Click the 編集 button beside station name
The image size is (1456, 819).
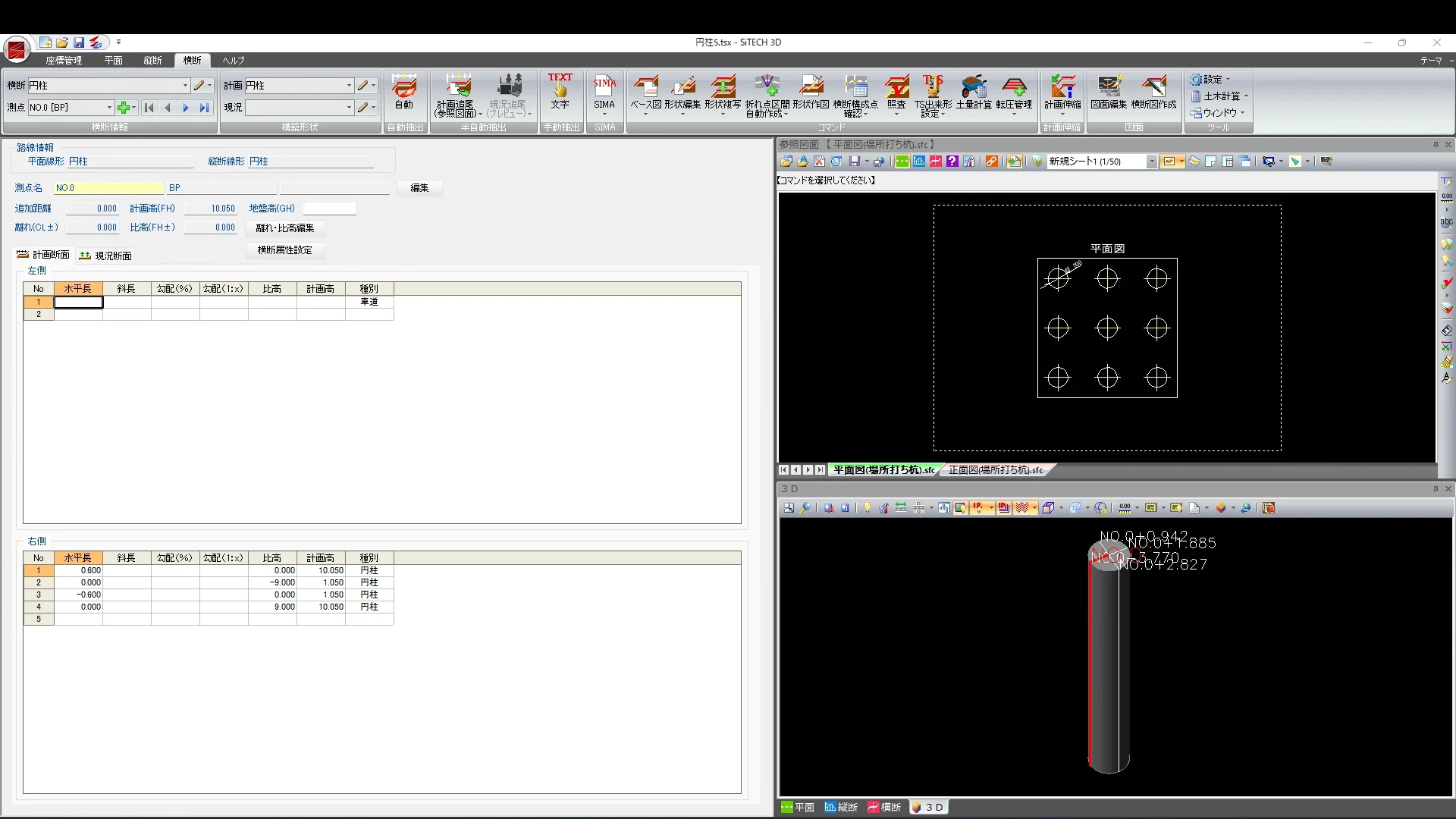tap(419, 188)
